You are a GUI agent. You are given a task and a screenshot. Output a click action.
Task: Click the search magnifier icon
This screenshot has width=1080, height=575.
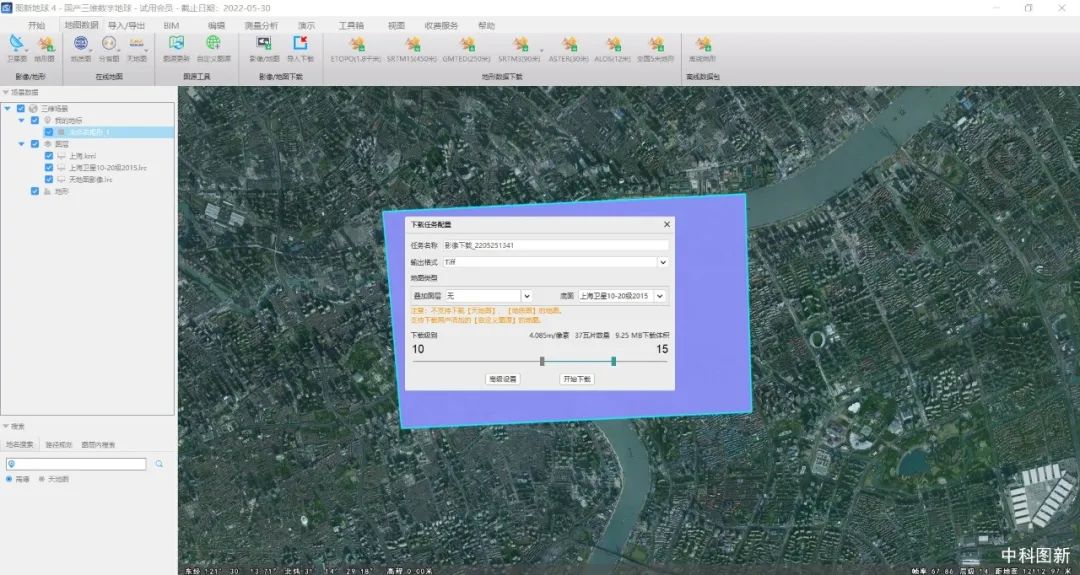(x=159, y=464)
